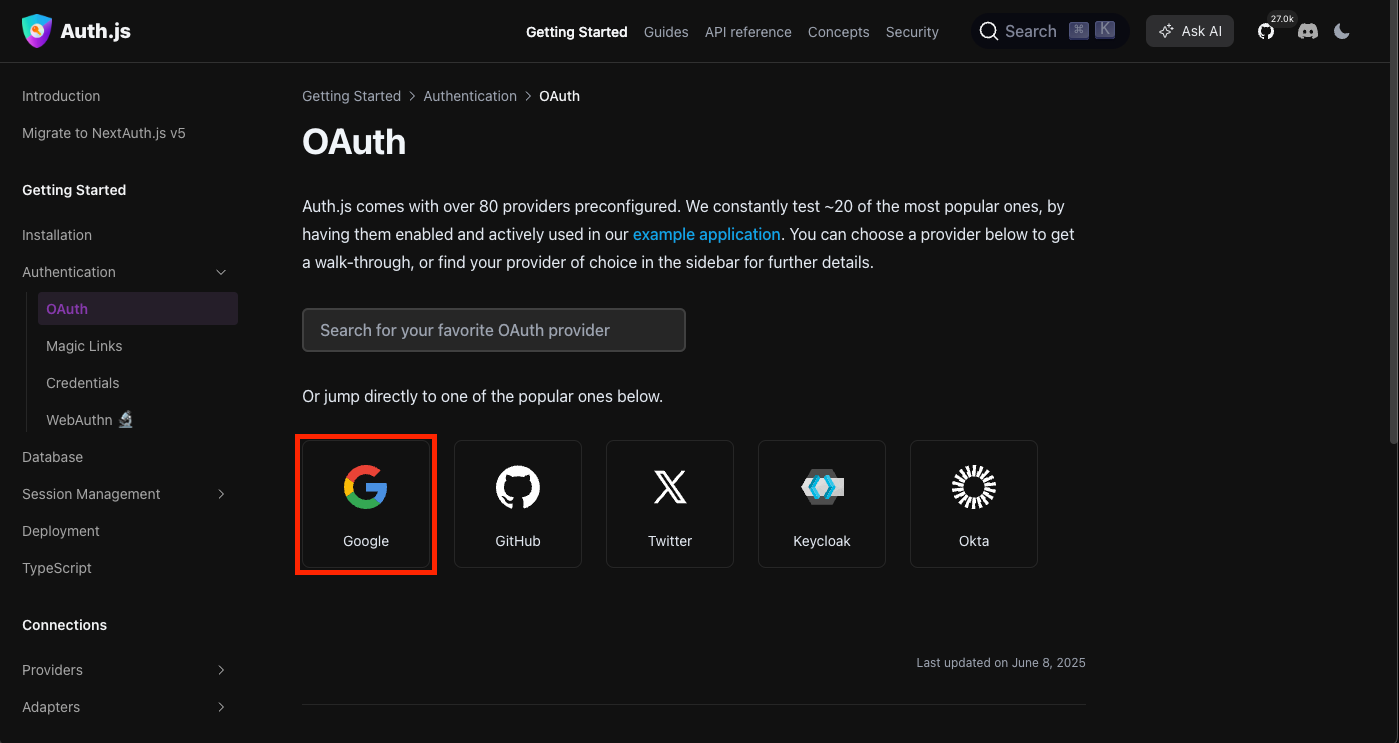Viewport: 1399px width, 743px height.
Task: Expand the Session Management chevron
Action: [x=221, y=494]
